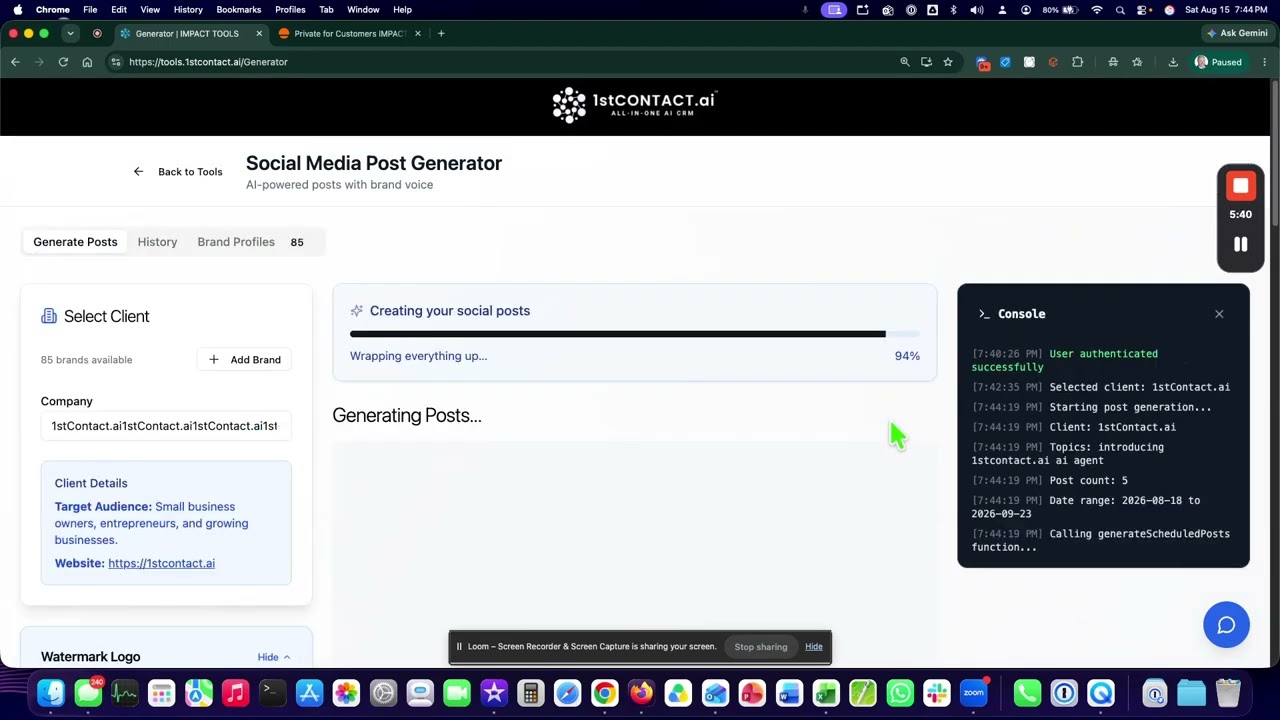Open the Profiles menu

click(x=290, y=10)
